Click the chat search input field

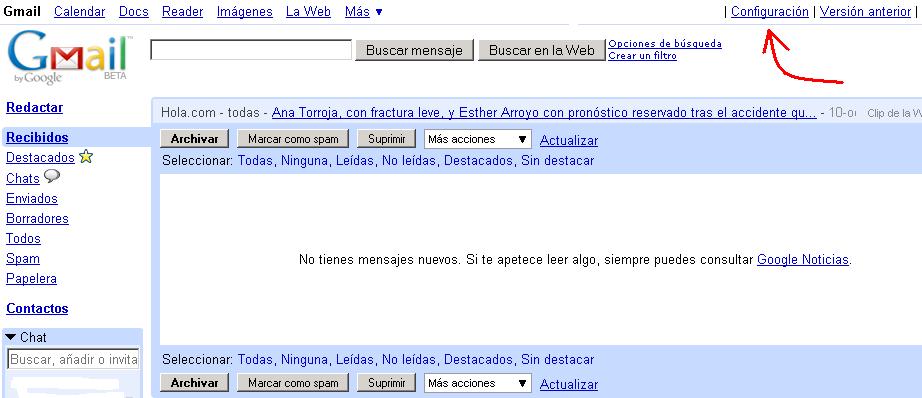click(x=74, y=359)
